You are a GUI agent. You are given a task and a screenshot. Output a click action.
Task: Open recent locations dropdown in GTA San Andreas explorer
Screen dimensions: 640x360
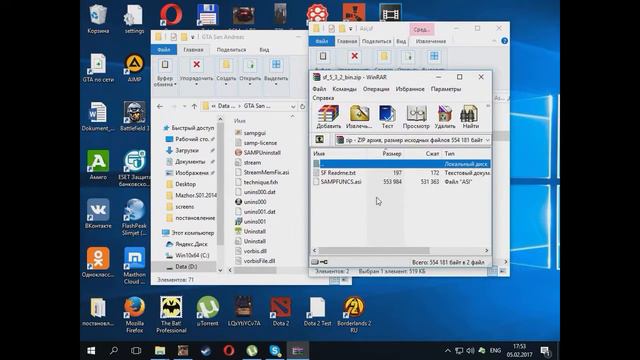(184, 107)
